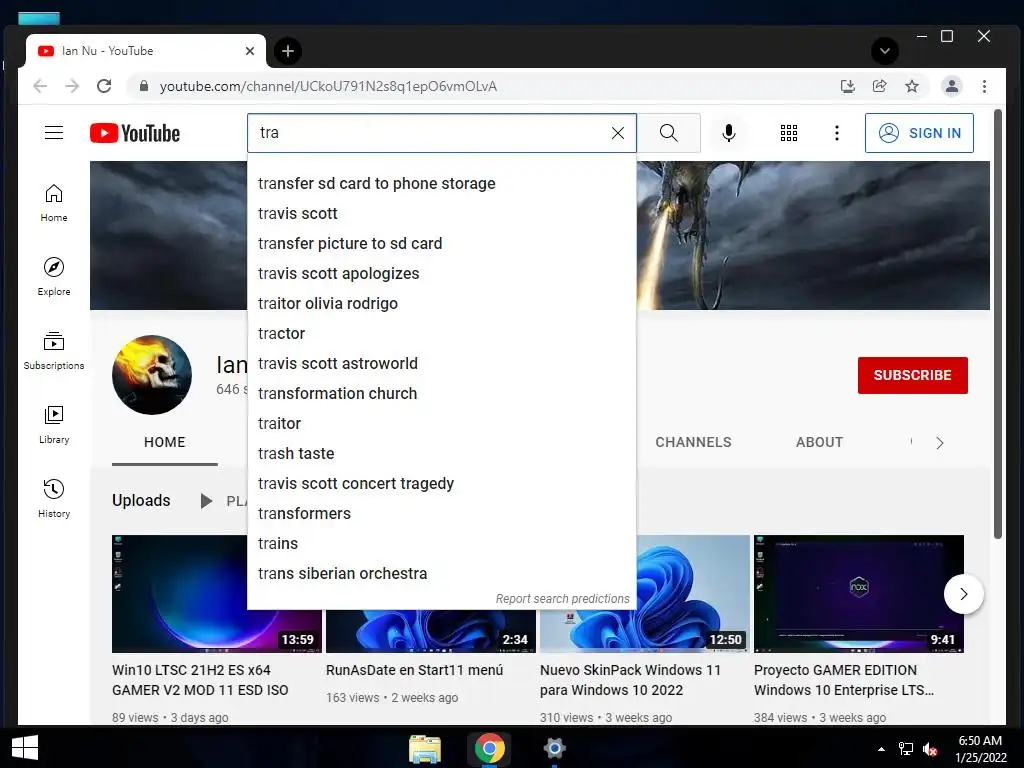Image resolution: width=1024 pixels, height=768 pixels.
Task: Click the SIGN IN button
Action: tap(919, 133)
